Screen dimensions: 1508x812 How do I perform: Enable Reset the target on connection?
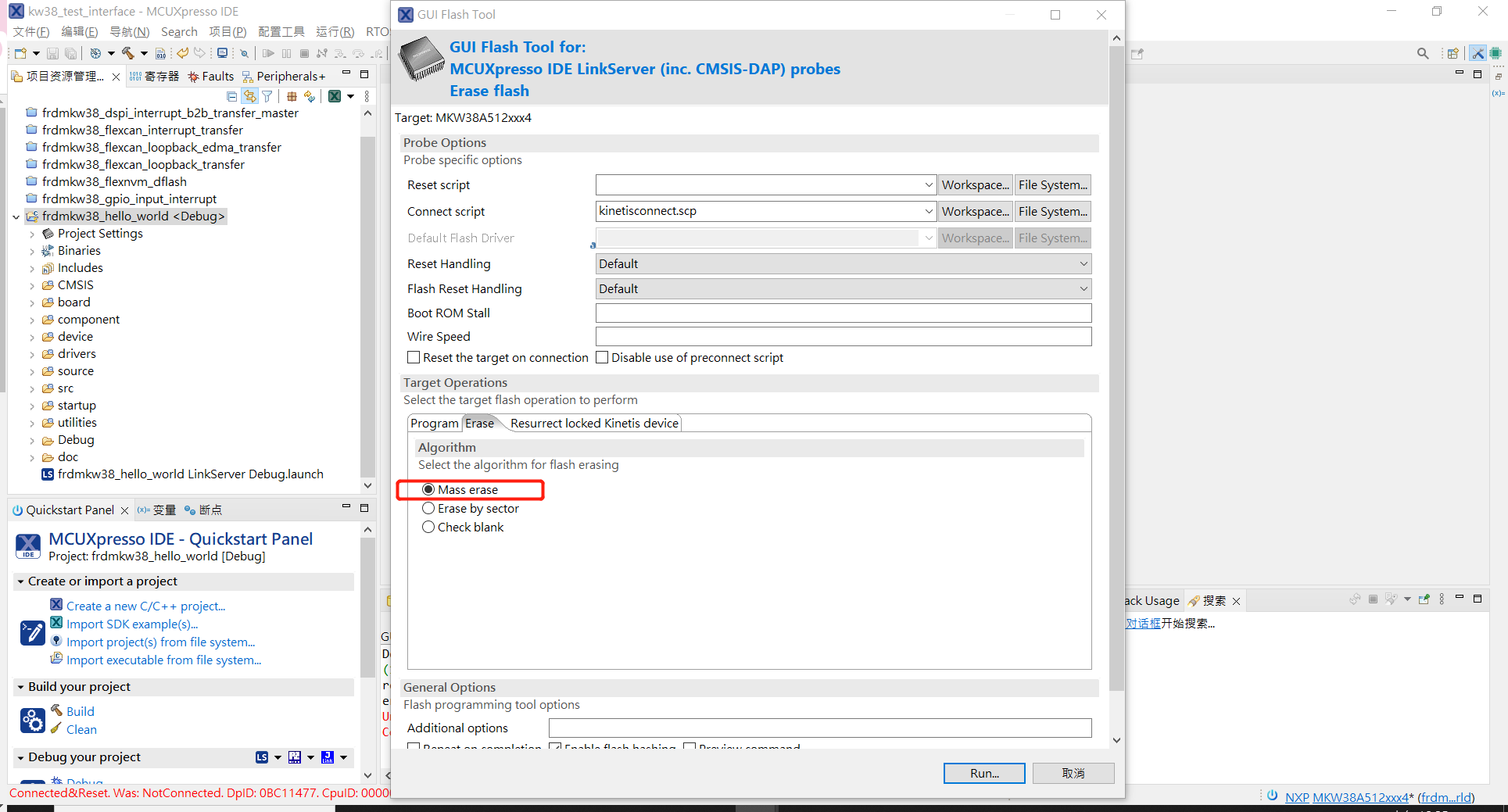[414, 357]
